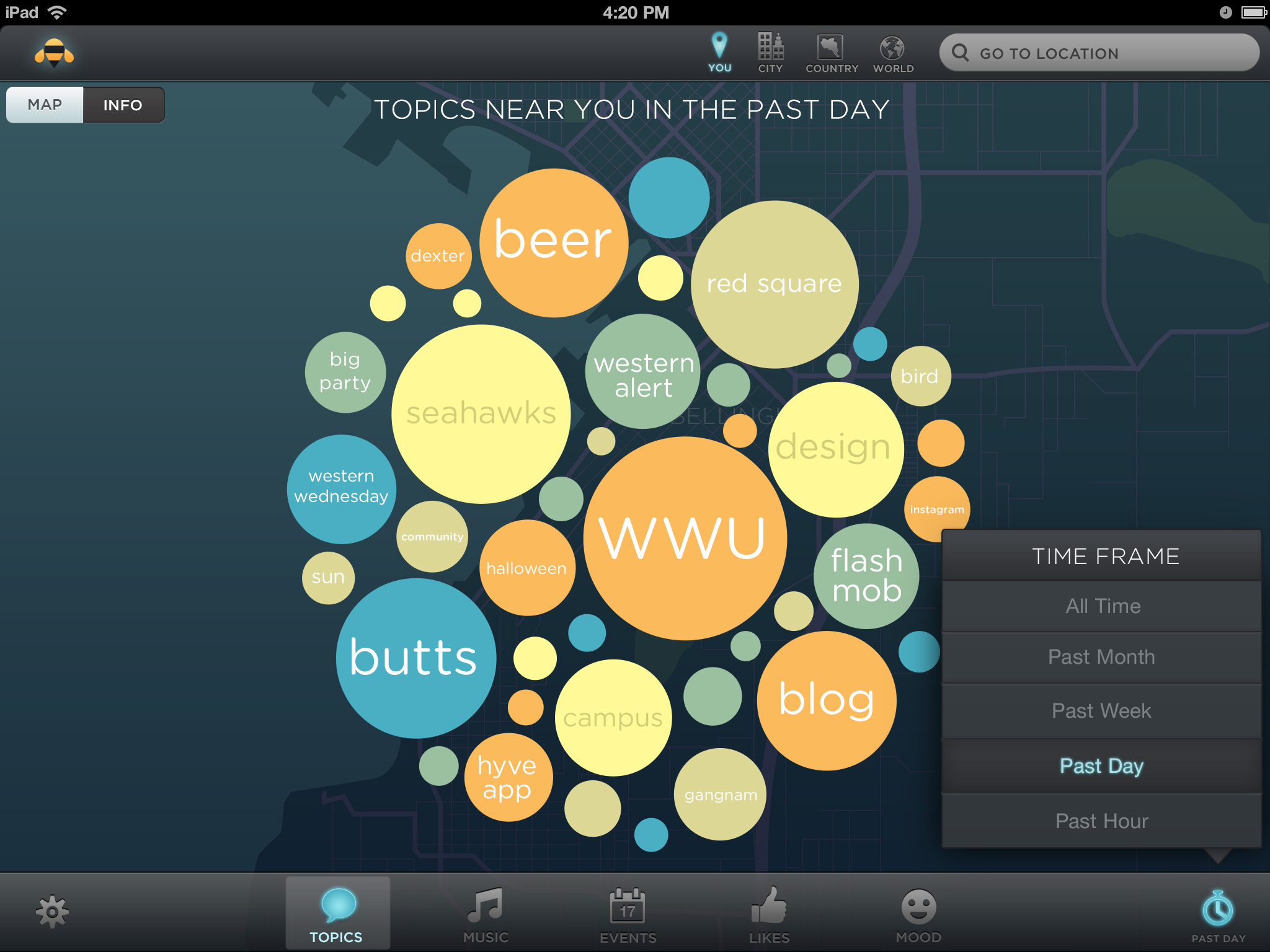Select Past Hour time frame

1102,821
